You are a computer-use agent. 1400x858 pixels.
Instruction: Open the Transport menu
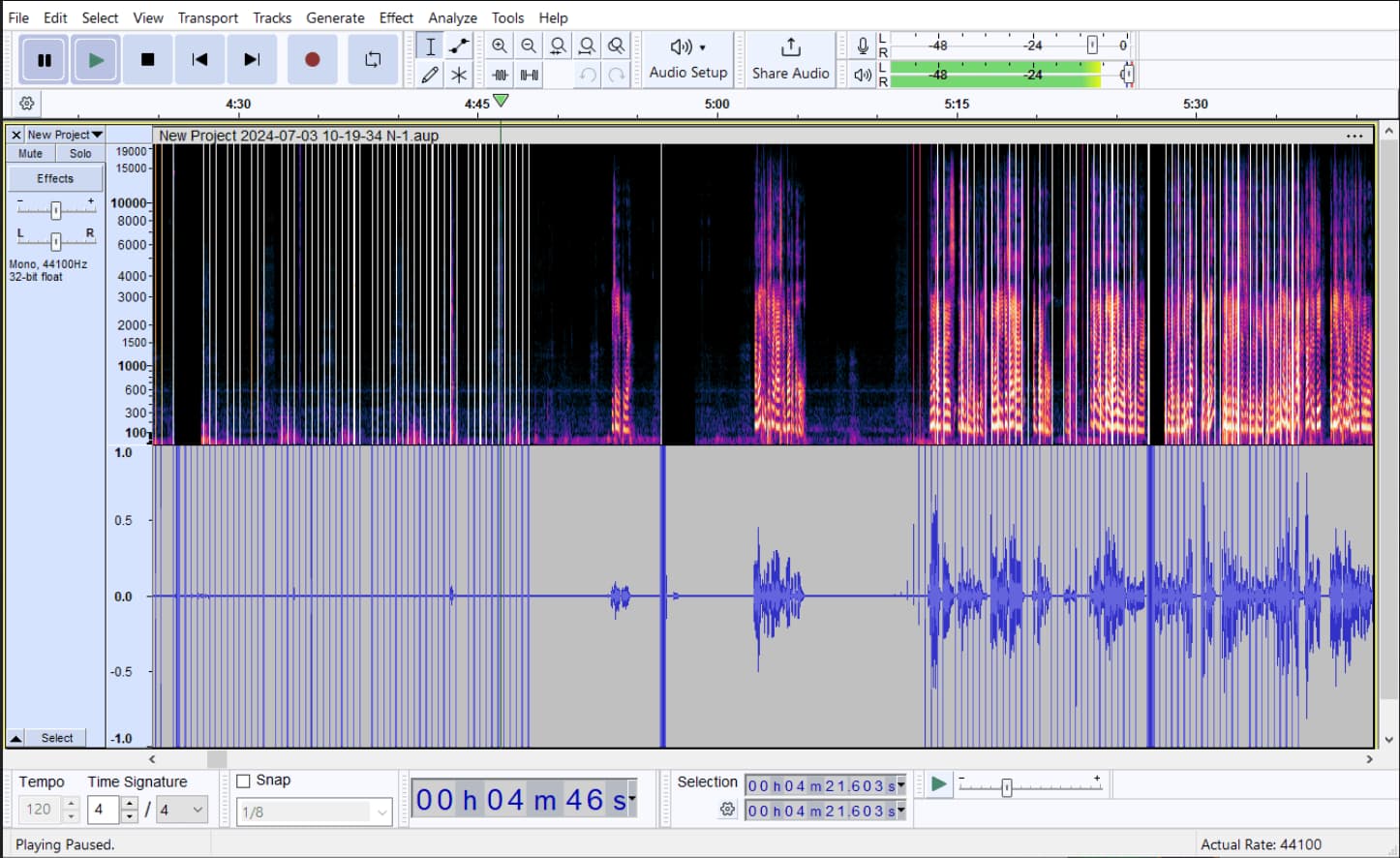207,17
